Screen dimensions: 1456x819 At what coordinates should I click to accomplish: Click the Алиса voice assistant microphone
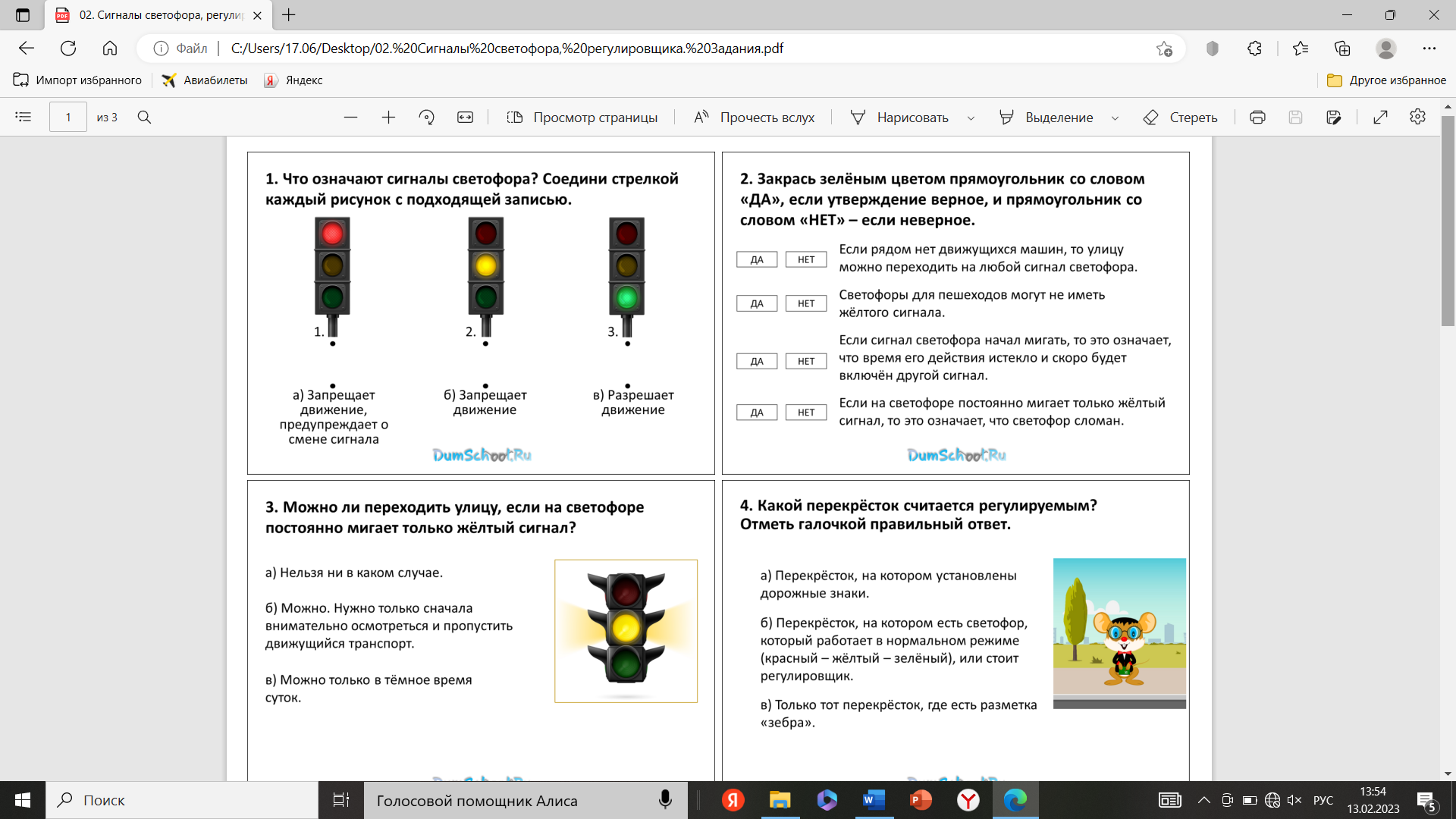point(665,800)
